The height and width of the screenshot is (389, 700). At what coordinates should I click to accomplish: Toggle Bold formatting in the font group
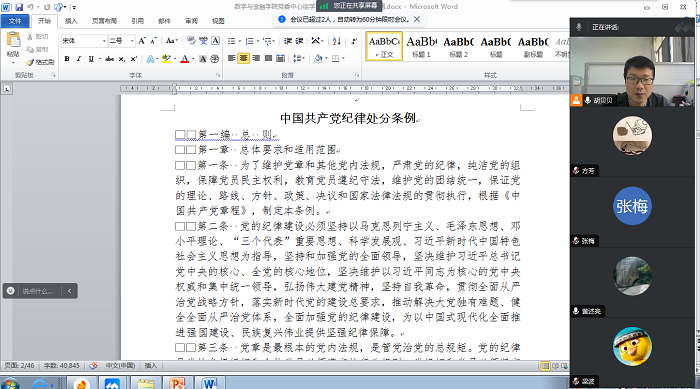(67, 59)
